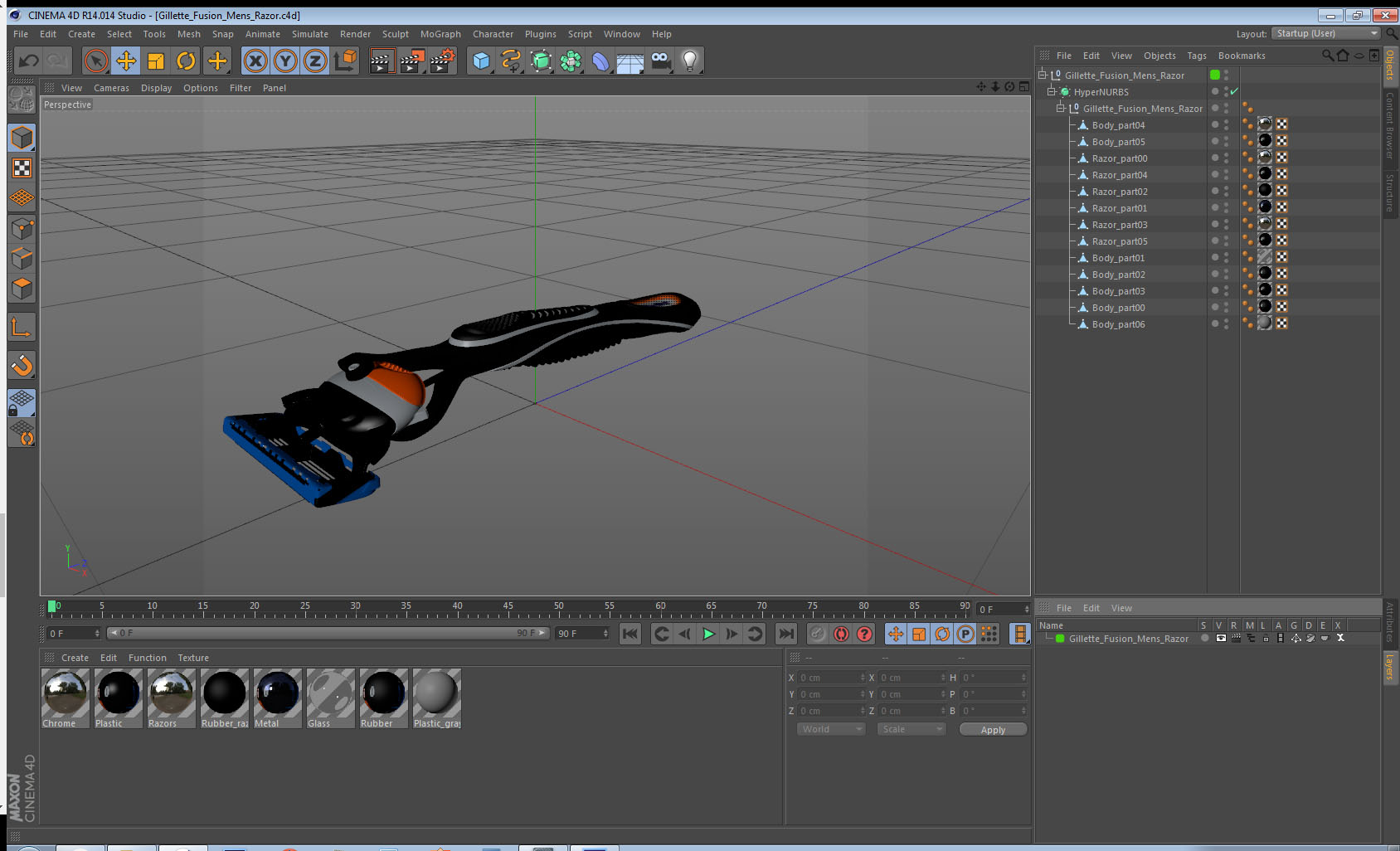Open the Layout Startup dropdown
This screenshot has width=1400, height=851.
click(x=1327, y=33)
